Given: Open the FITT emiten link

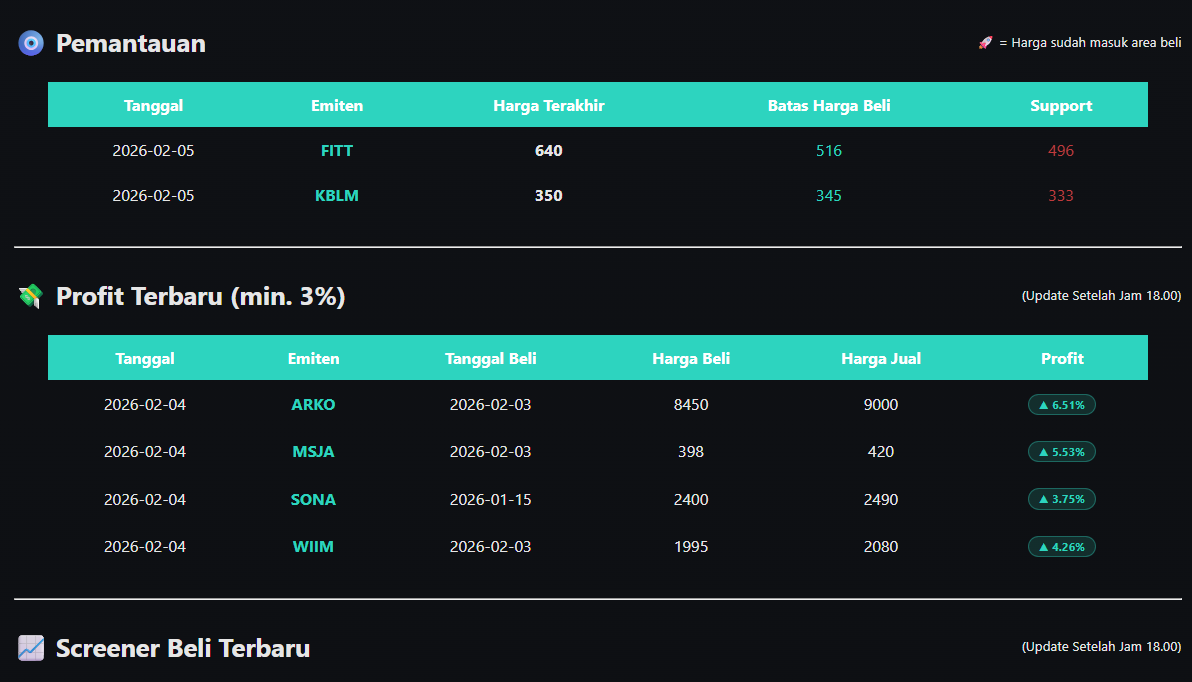Looking at the screenshot, I should pyautogui.click(x=337, y=151).
